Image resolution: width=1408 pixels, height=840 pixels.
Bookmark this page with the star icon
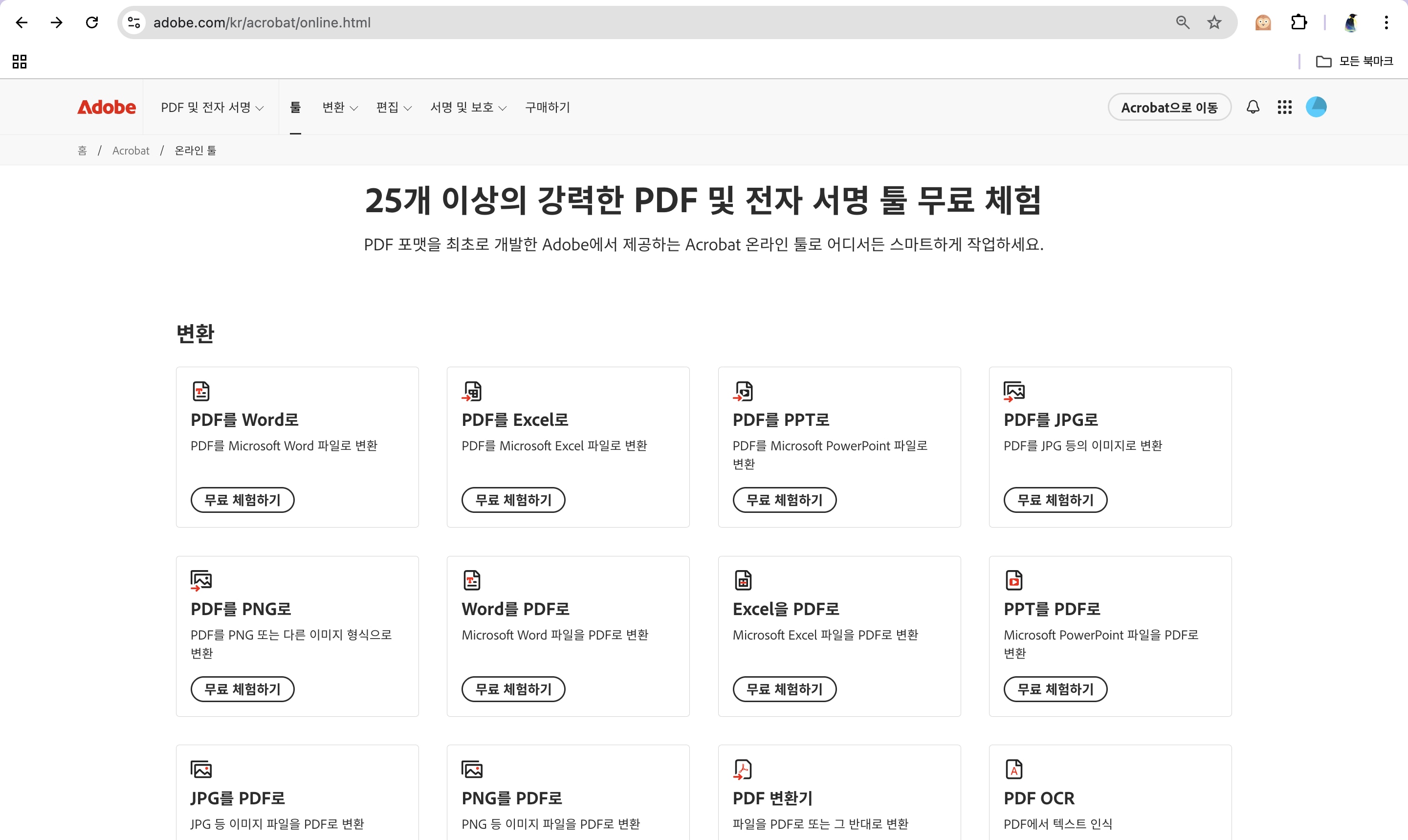pos(1214,22)
